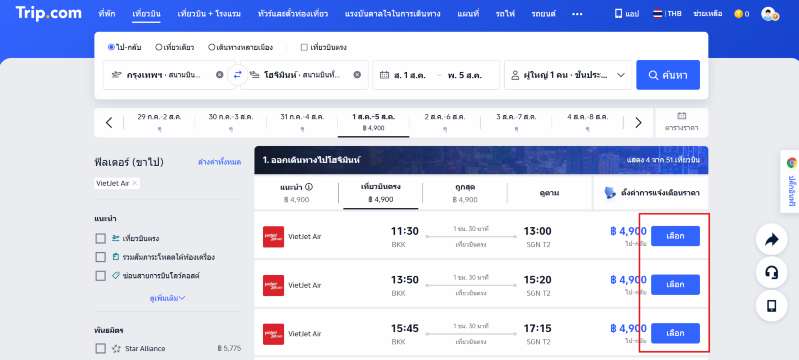Tick the carry-on baggage included filter checkbox
This screenshot has height=360, width=799.
pyautogui.click(x=101, y=257)
